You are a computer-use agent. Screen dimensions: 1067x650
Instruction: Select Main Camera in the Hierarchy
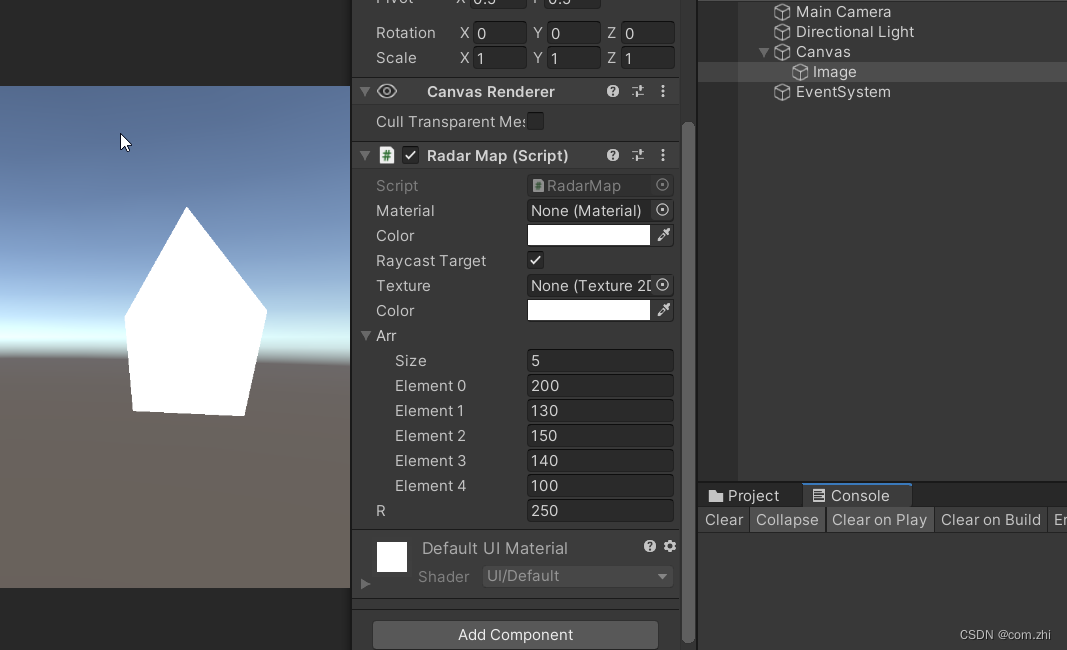click(843, 12)
